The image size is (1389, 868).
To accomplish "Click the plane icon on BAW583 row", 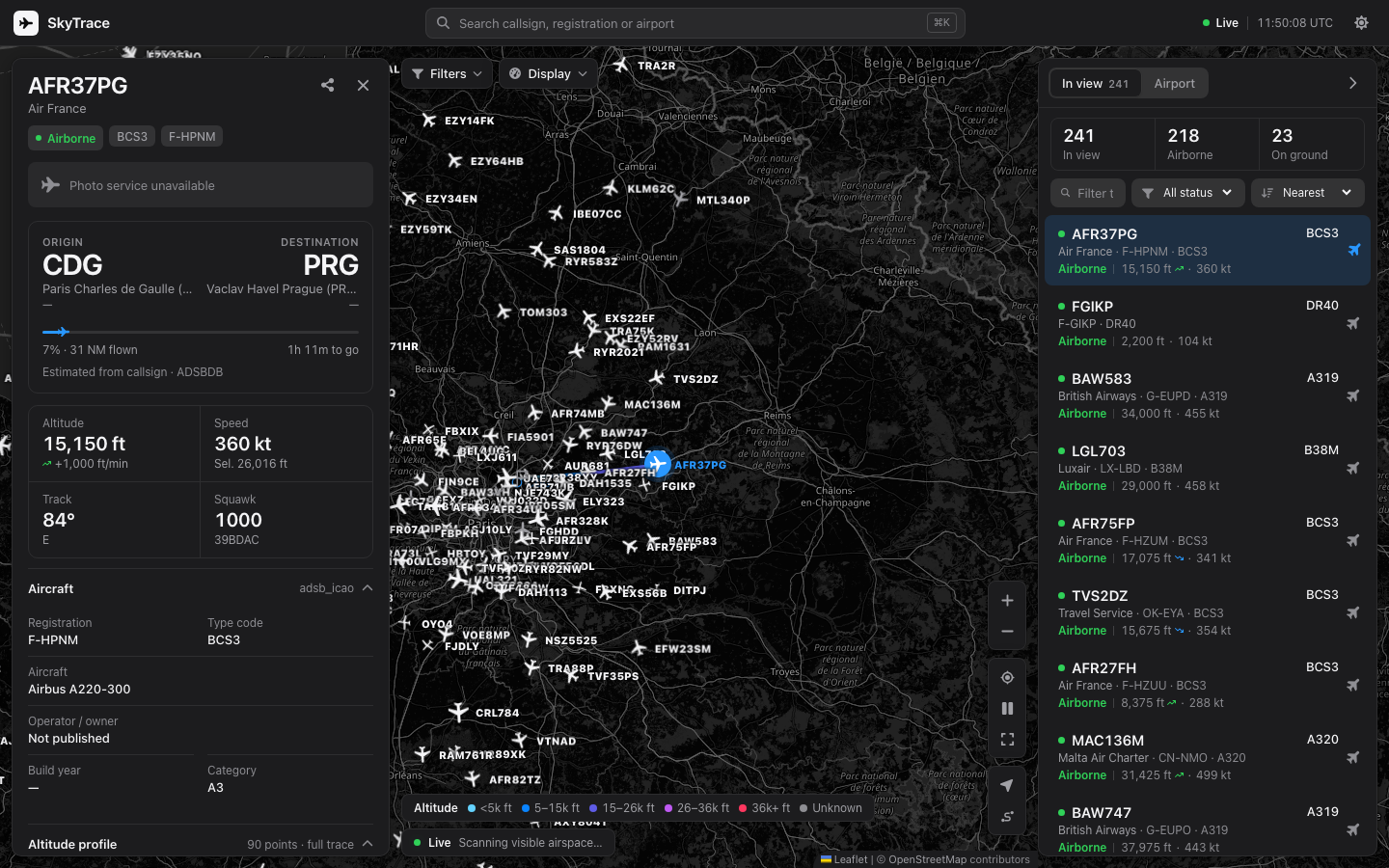I will [1353, 395].
